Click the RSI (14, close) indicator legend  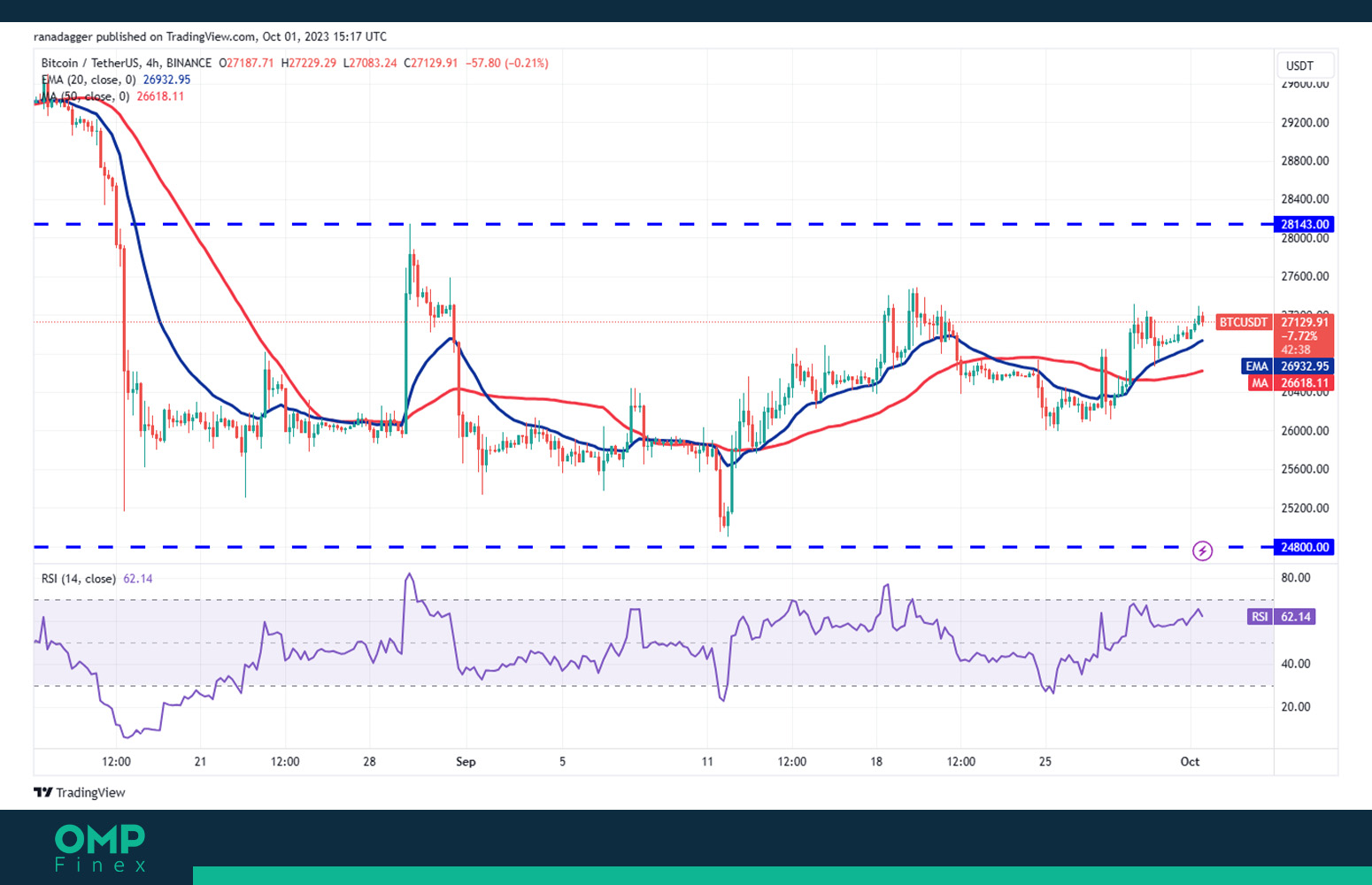point(79,579)
